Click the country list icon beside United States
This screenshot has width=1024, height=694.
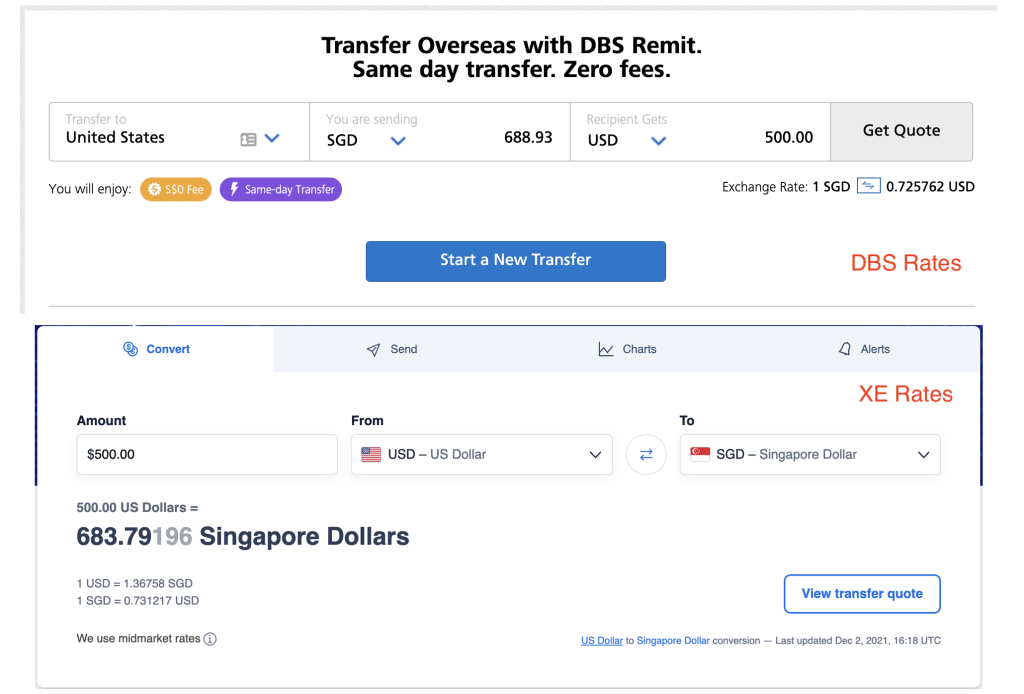pos(248,139)
